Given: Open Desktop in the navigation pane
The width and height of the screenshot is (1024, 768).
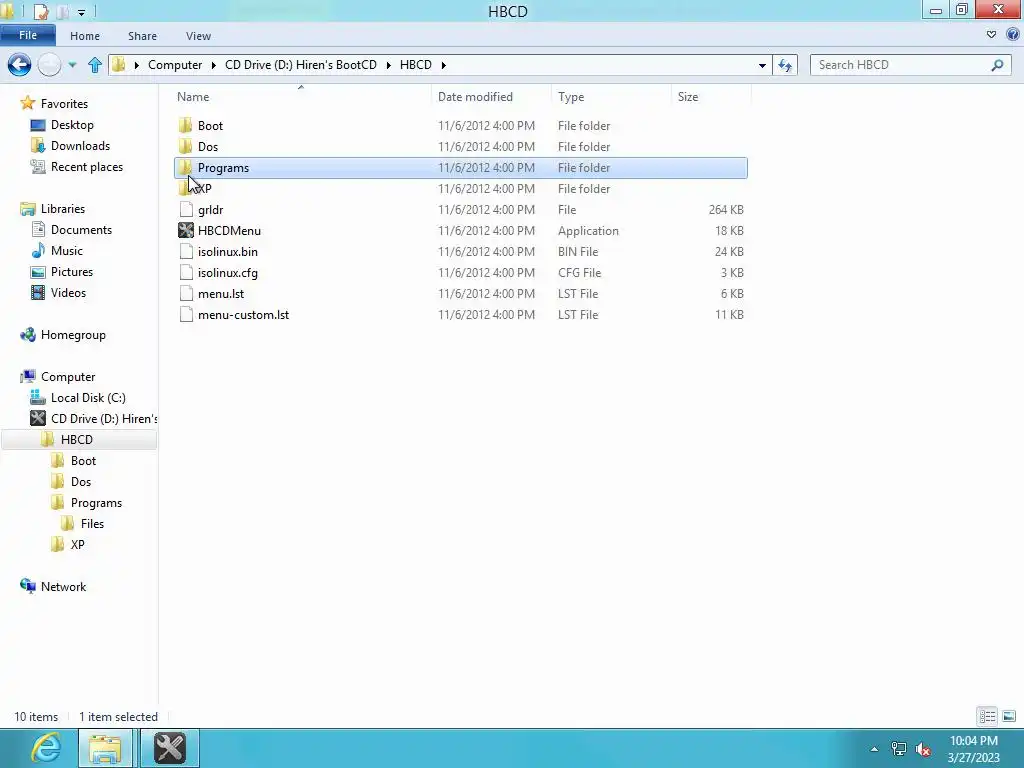Looking at the screenshot, I should pyautogui.click(x=72, y=125).
